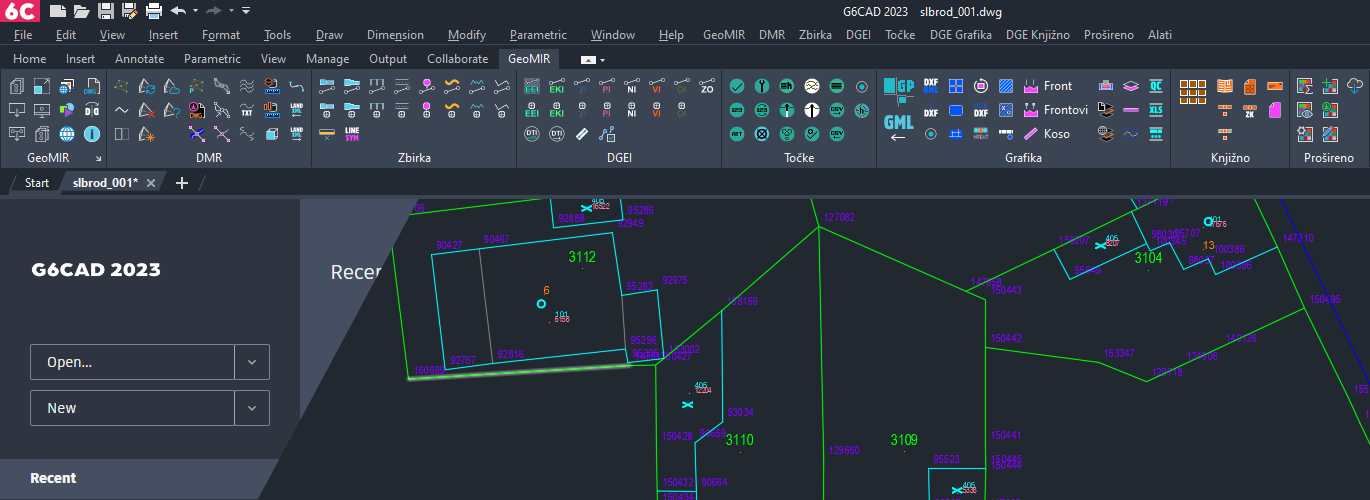The width and height of the screenshot is (1370, 500).
Task: Click the sigma table icon in Prošireno
Action: [1305, 86]
